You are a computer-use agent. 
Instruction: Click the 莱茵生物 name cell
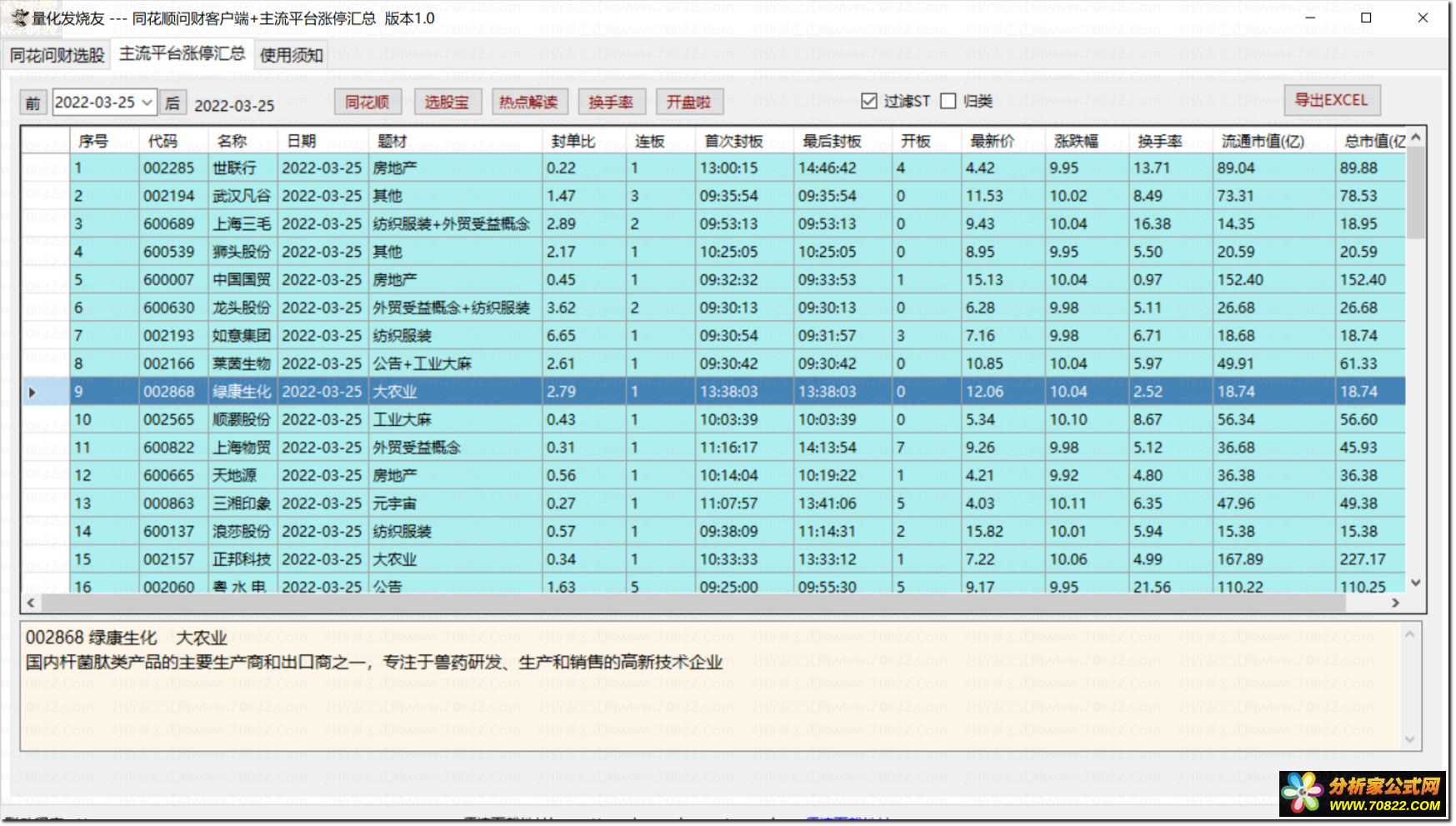pos(243,363)
